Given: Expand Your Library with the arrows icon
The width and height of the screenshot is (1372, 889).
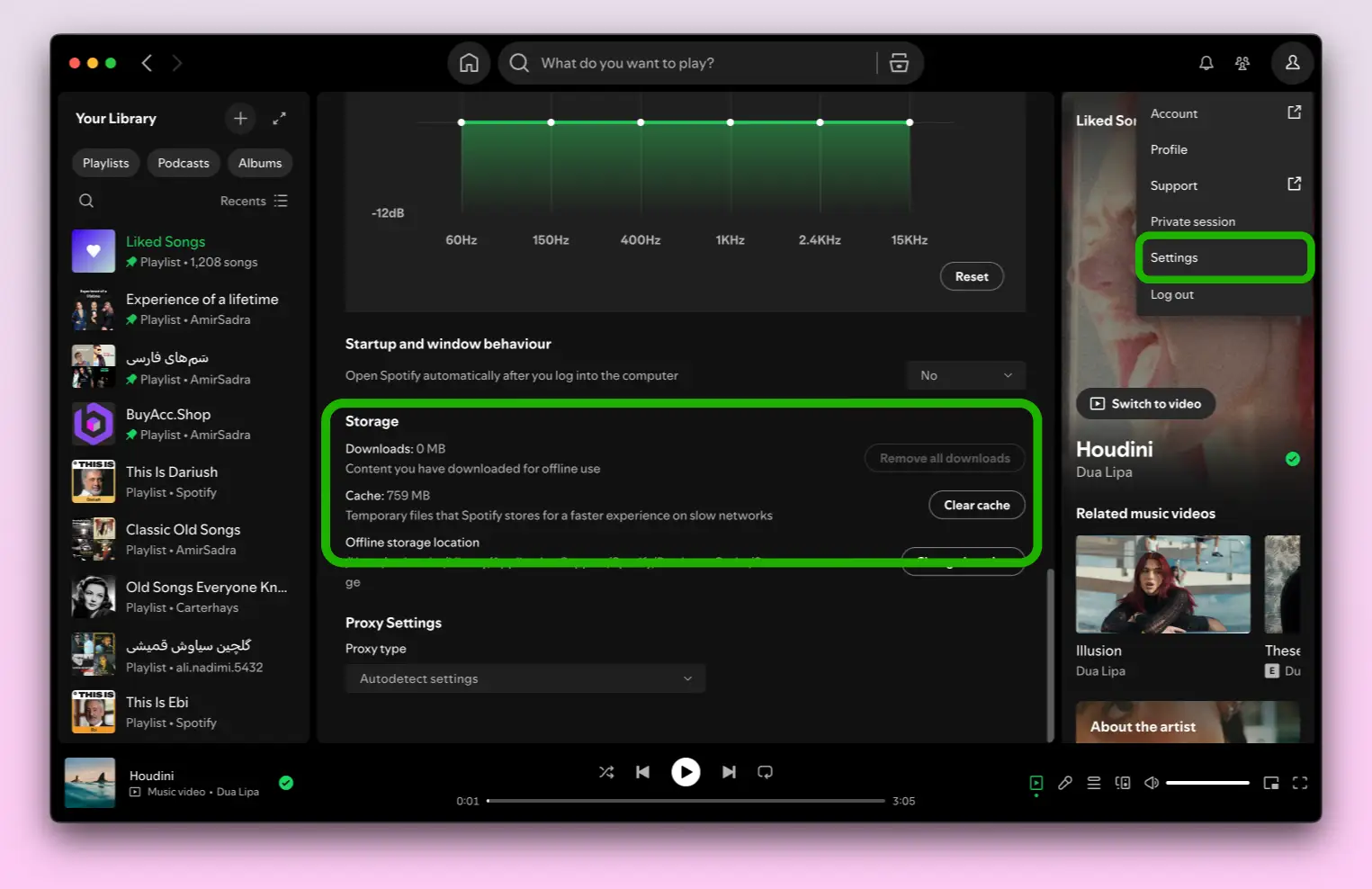Looking at the screenshot, I should (280, 118).
